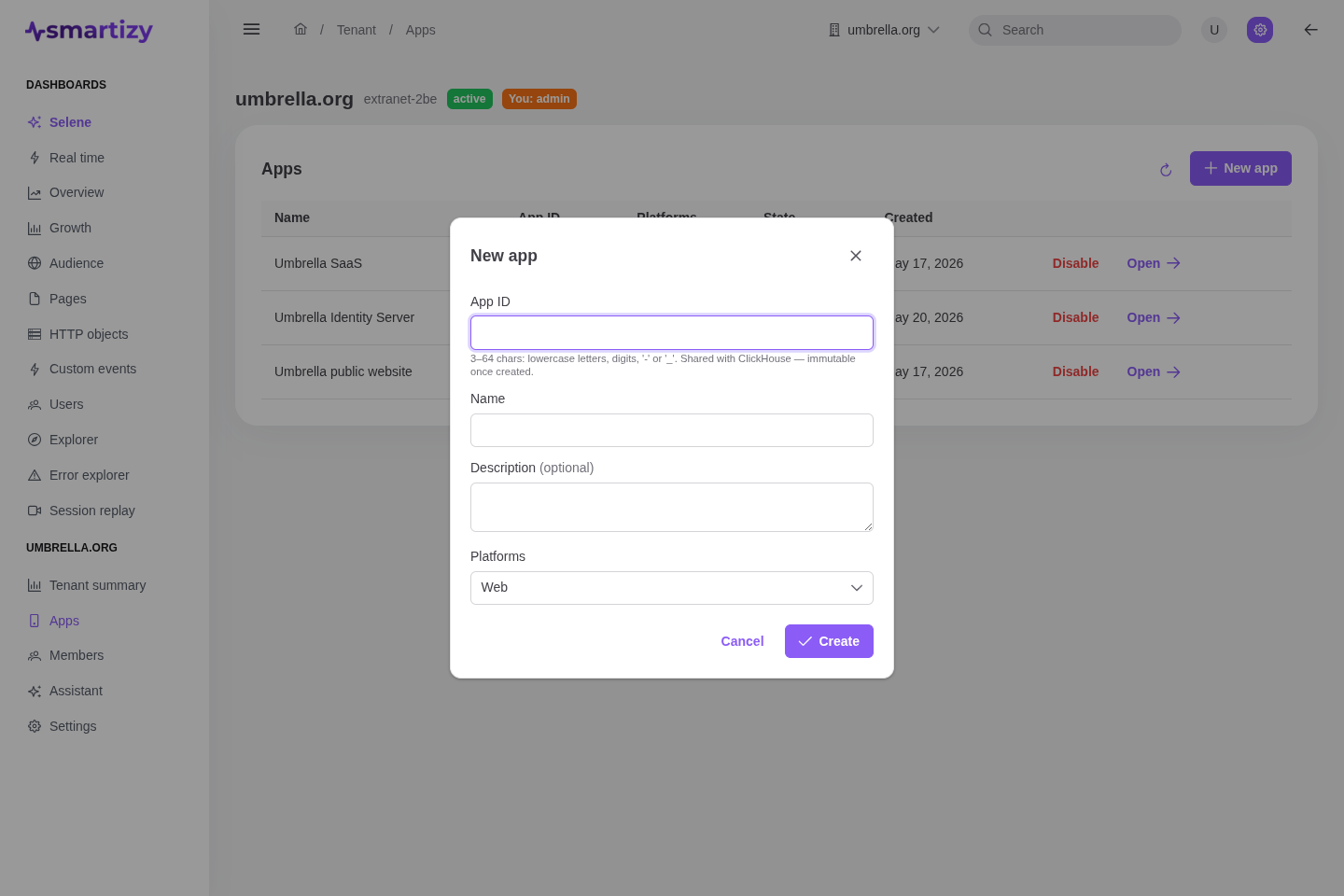Click Apps in the breadcrumb
The image size is (1344, 896).
pyautogui.click(x=420, y=30)
